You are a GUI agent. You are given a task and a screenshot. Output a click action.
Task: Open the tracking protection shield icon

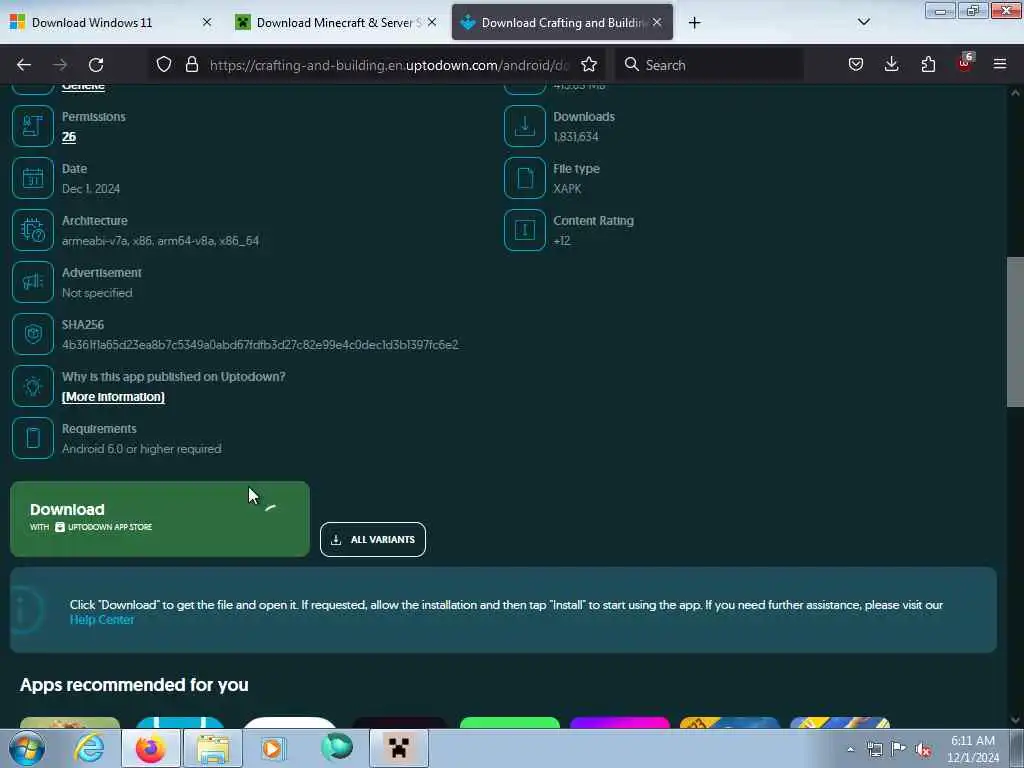(x=164, y=64)
